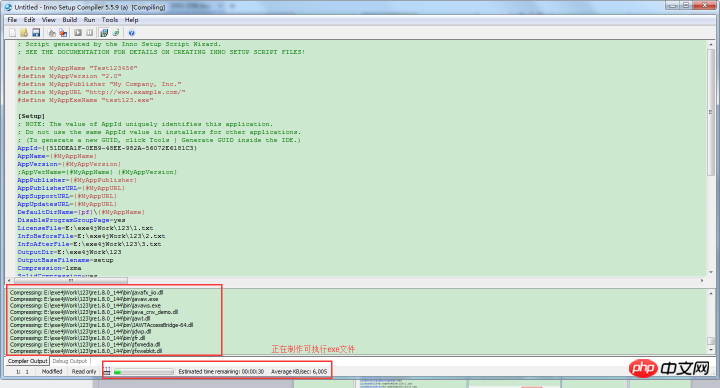The width and height of the screenshot is (720, 388).
Task: Click the Read only status bar entry
Action: (84, 371)
